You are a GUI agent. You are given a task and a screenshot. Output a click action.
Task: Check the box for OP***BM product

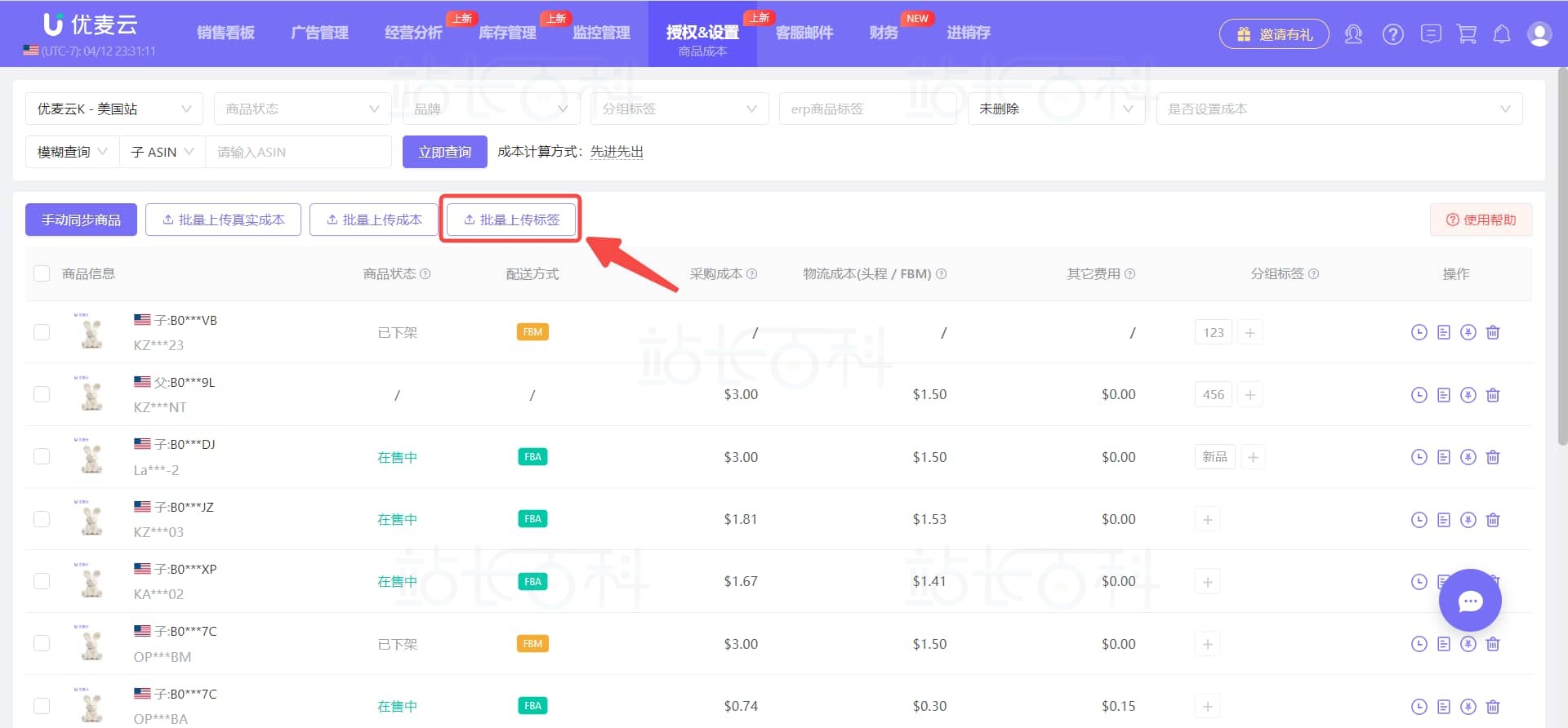coord(42,643)
